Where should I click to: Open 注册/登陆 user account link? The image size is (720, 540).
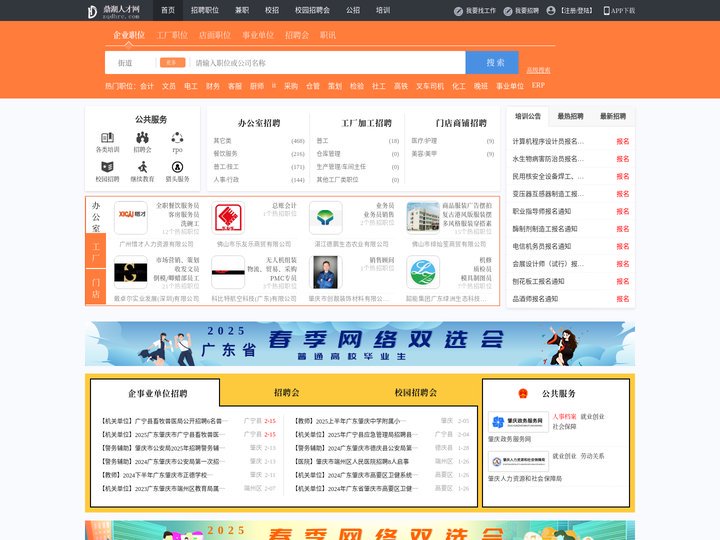569,11
